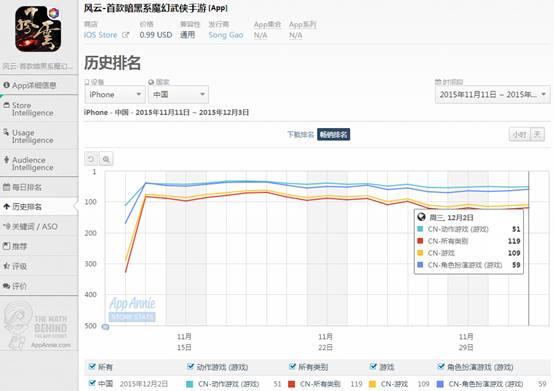The width and height of the screenshot is (554, 391).
Task: Open Usage Intelligence in the sidebar
Action: coord(39,136)
